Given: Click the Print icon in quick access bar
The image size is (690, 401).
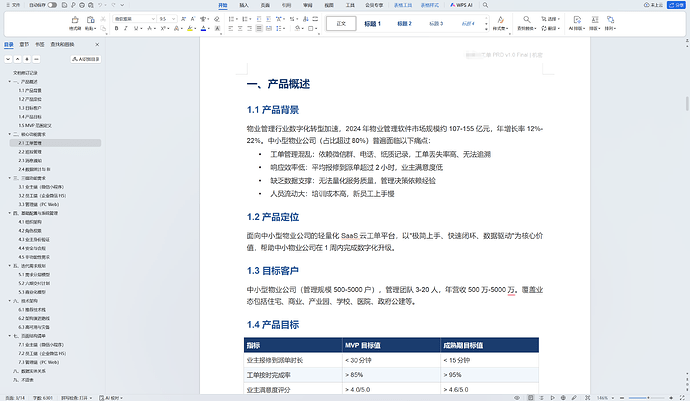Looking at the screenshot, I should (82, 5).
